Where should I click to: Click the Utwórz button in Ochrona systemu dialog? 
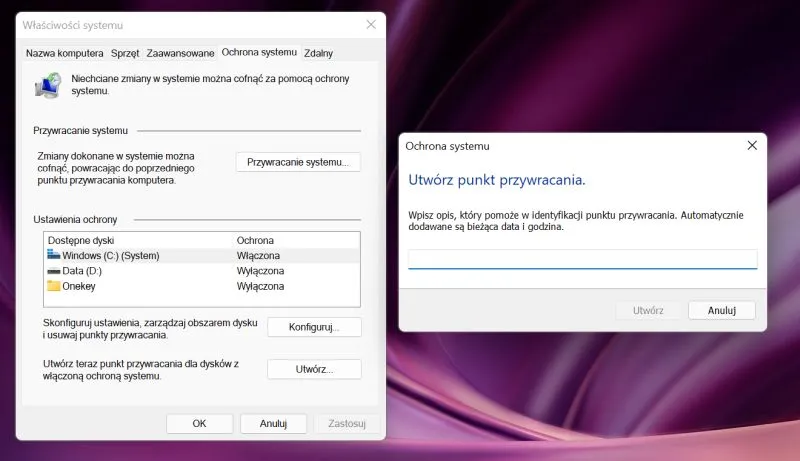click(x=648, y=310)
